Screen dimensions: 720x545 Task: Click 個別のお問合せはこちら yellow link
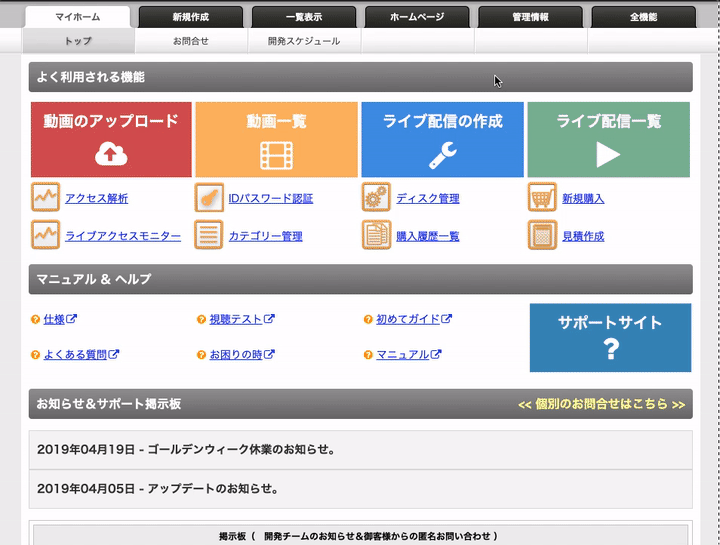[602, 404]
